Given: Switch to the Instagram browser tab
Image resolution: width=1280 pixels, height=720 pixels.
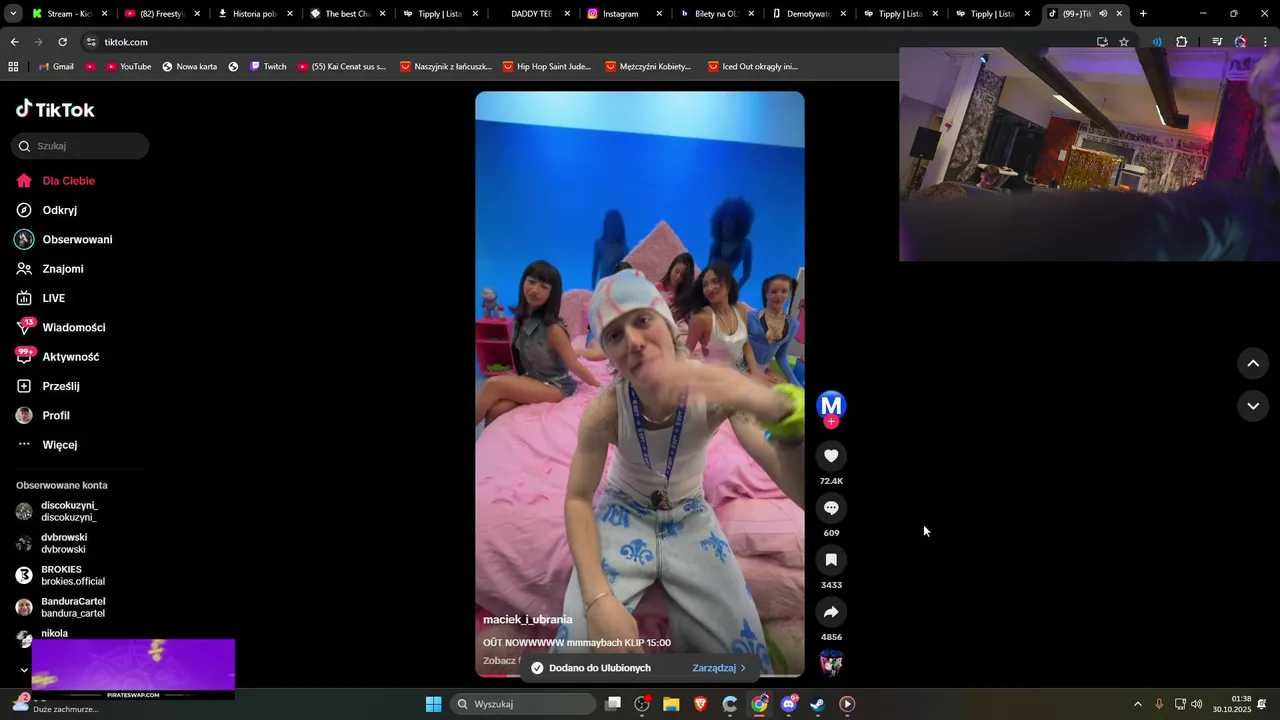Looking at the screenshot, I should coord(625,14).
